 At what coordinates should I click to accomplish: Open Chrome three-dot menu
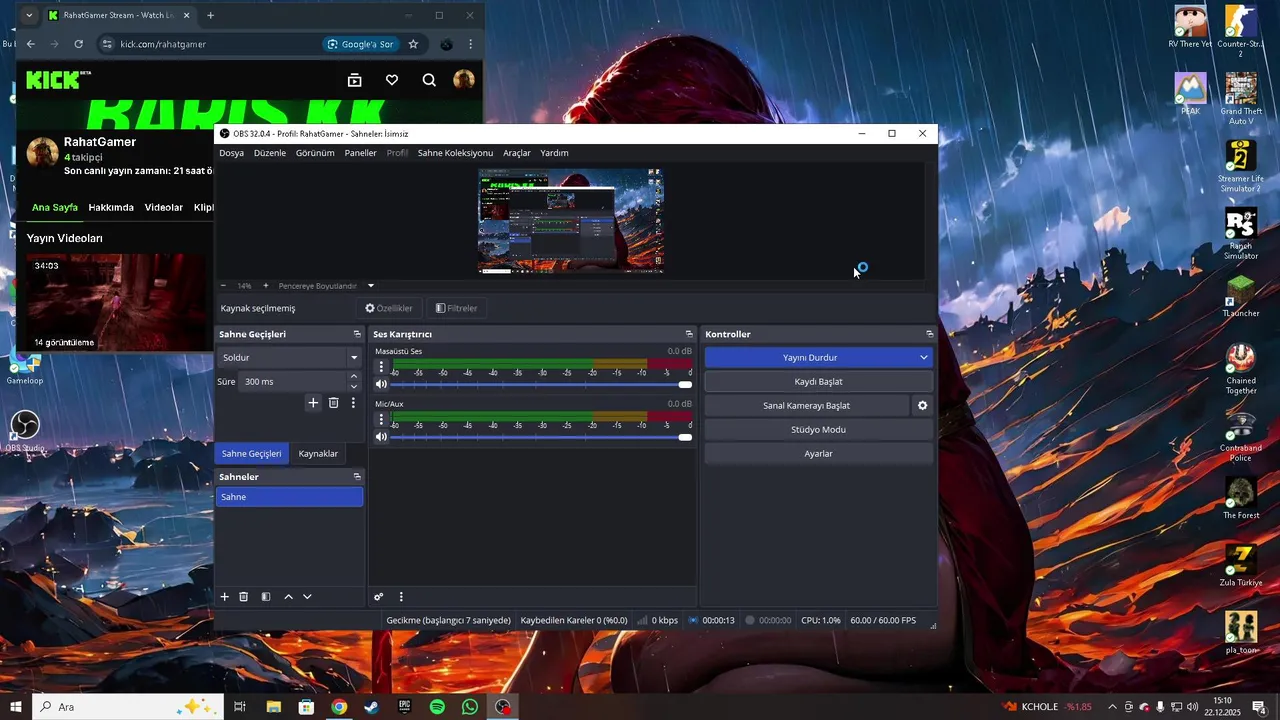click(470, 44)
